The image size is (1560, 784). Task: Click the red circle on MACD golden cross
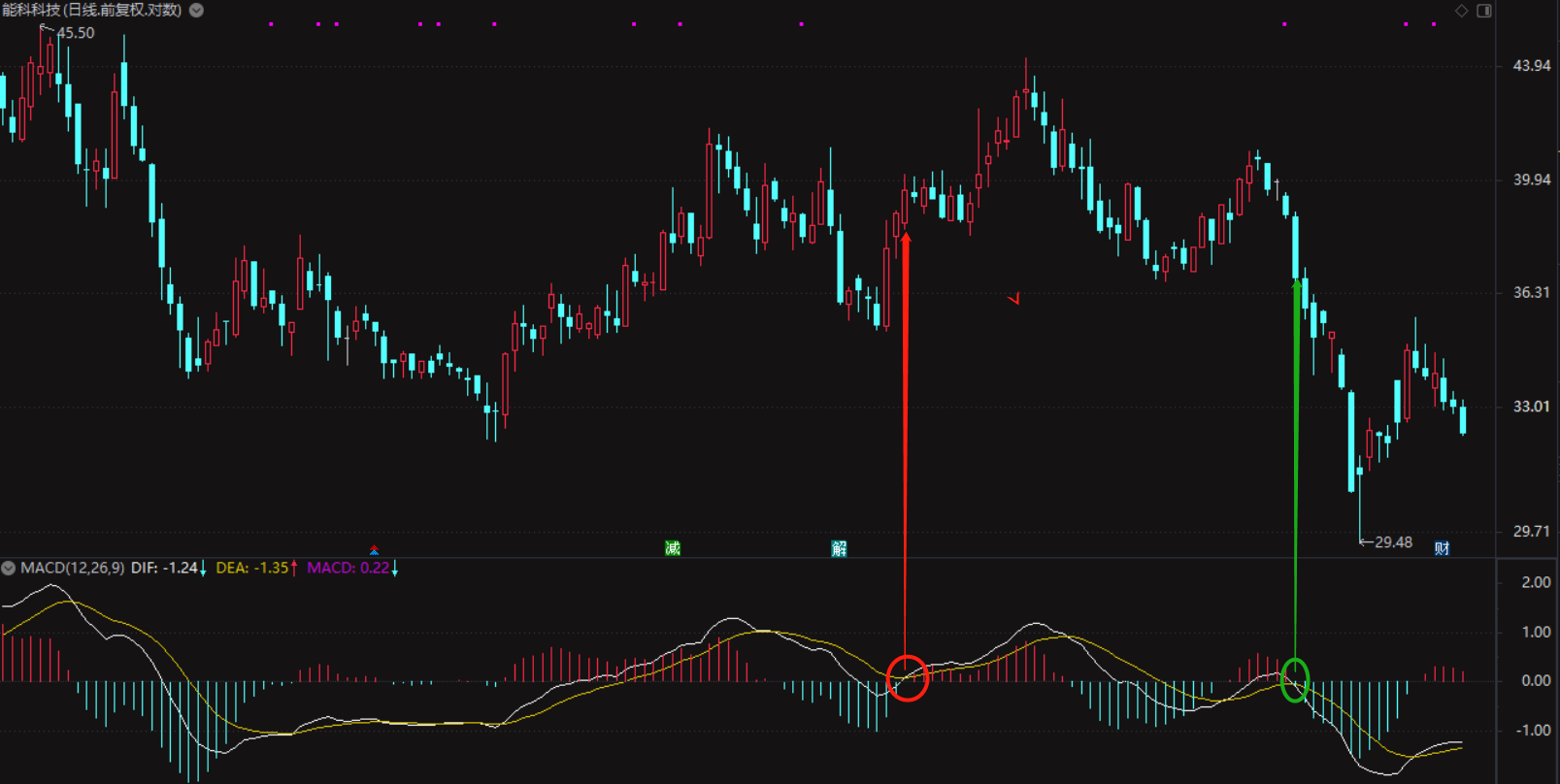(908, 678)
